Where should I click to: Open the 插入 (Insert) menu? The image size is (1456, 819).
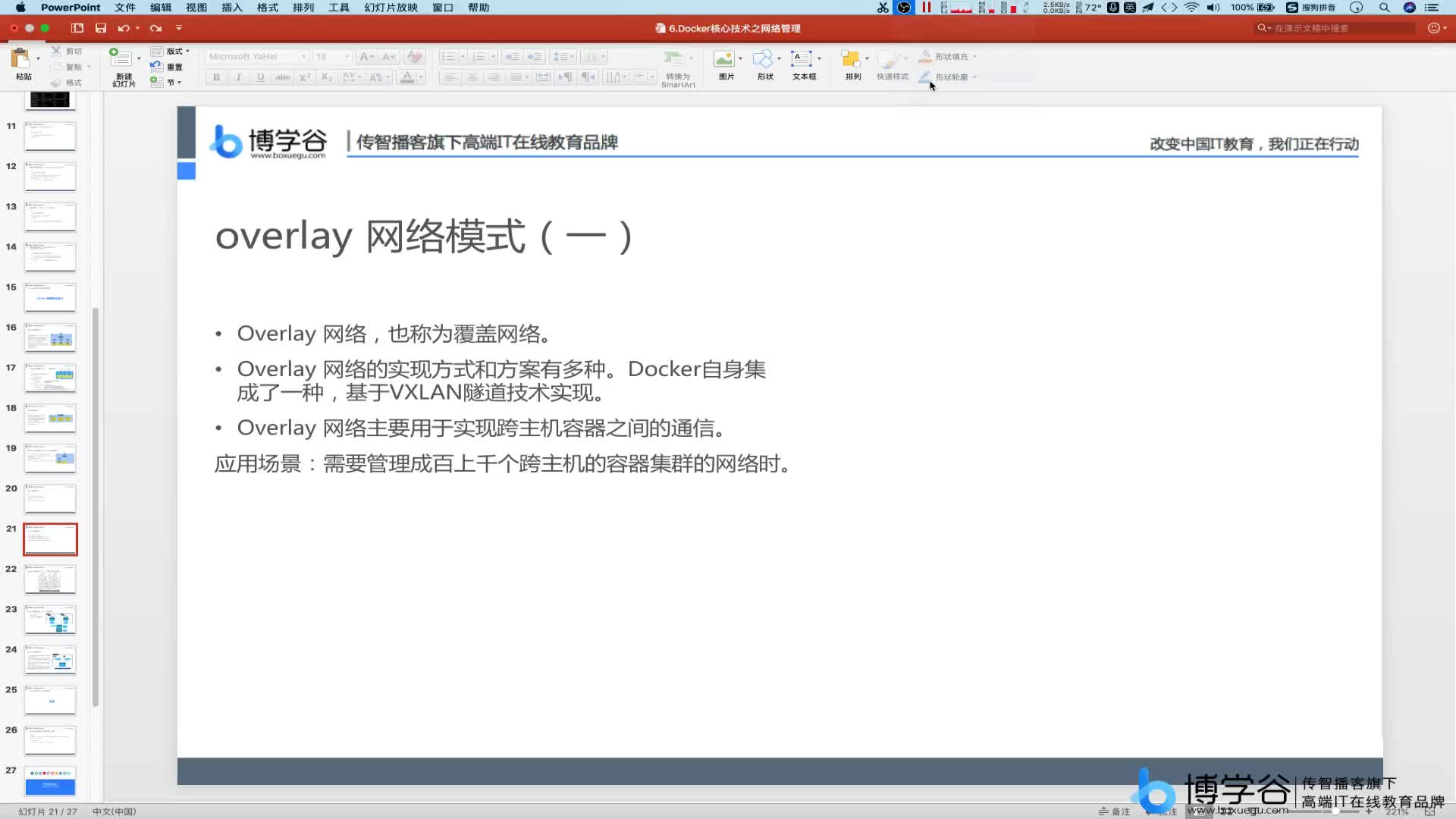click(232, 8)
